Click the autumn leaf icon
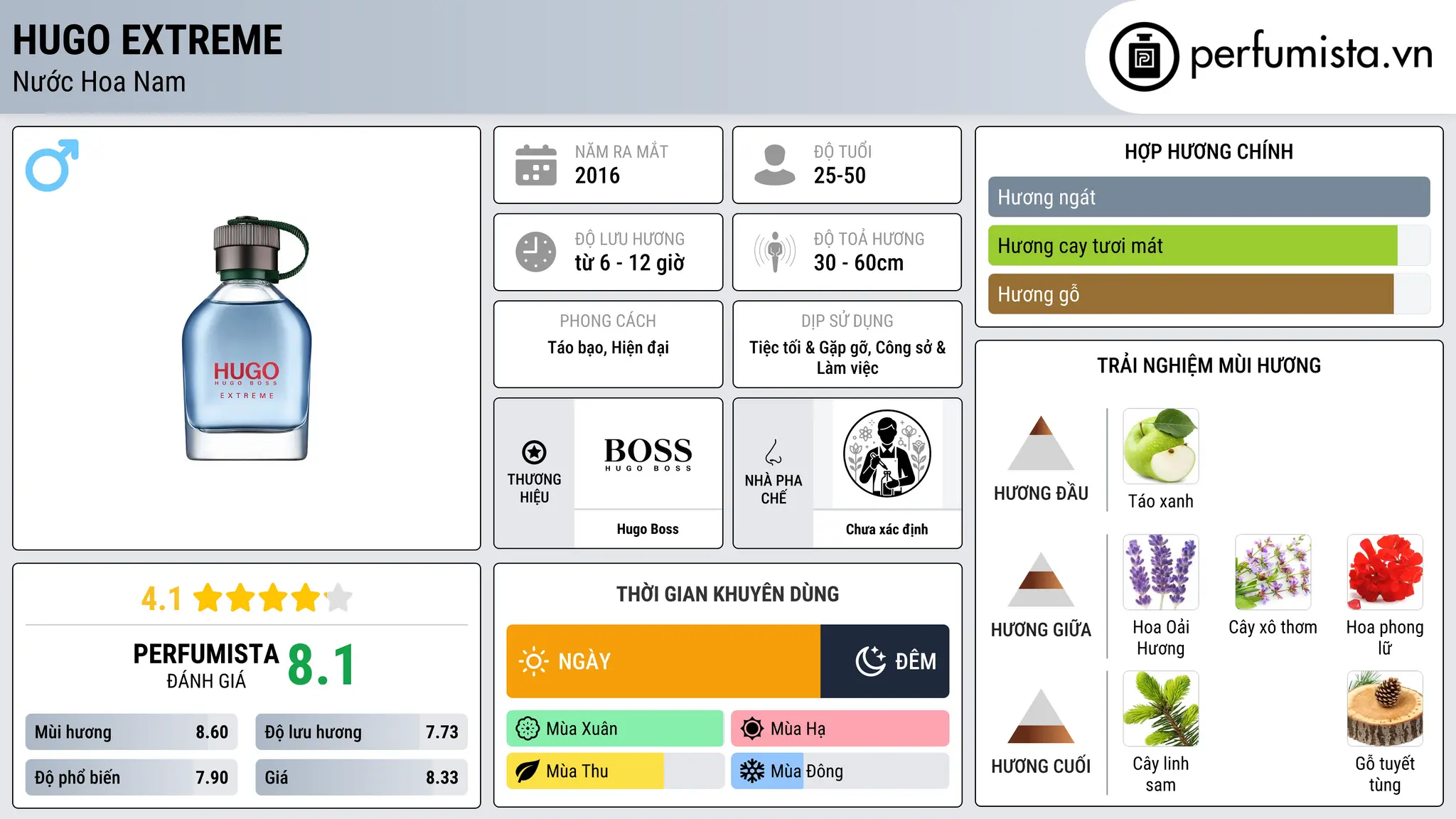 [x=528, y=771]
